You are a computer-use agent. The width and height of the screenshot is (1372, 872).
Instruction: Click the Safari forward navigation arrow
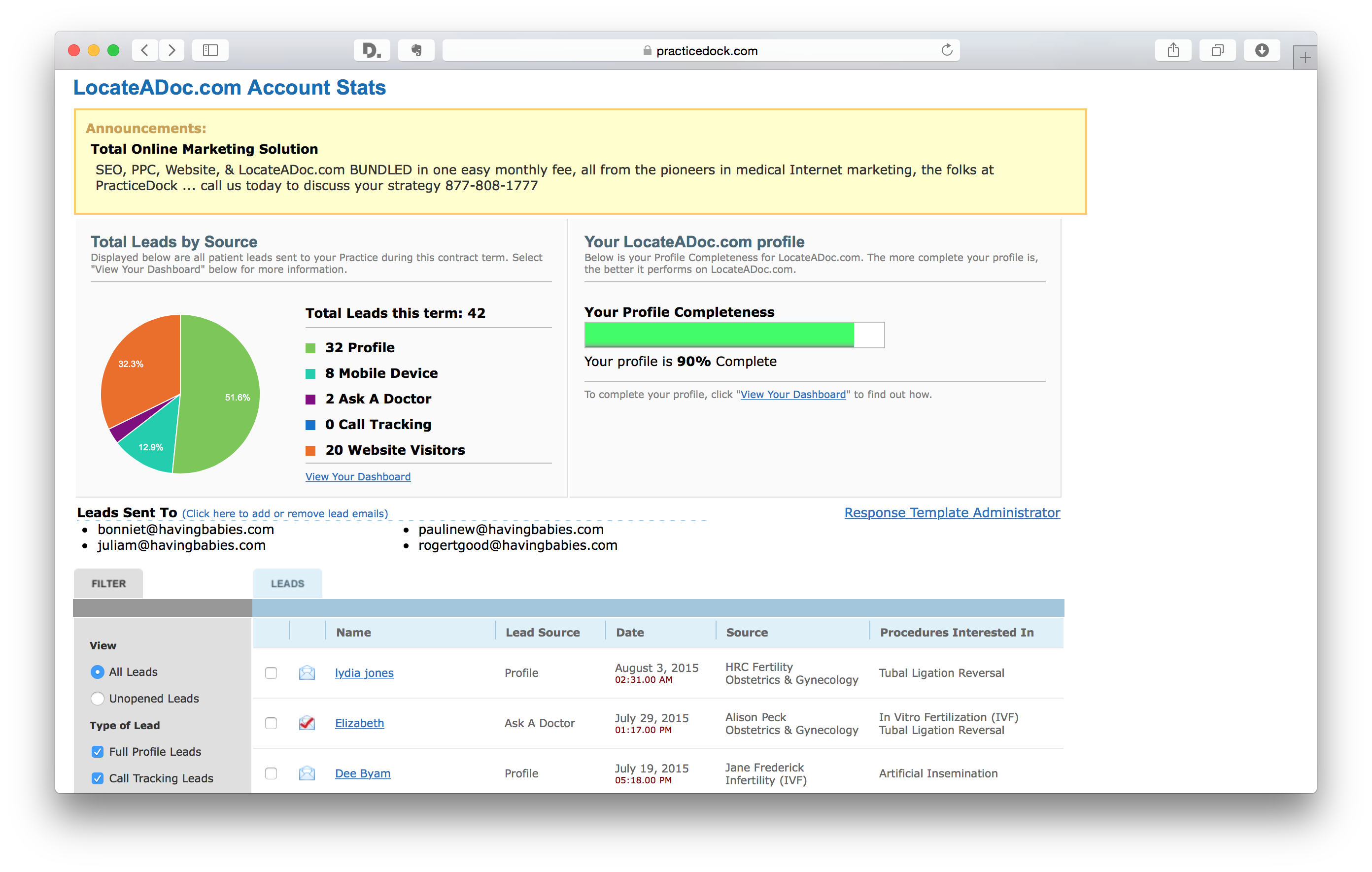[171, 50]
